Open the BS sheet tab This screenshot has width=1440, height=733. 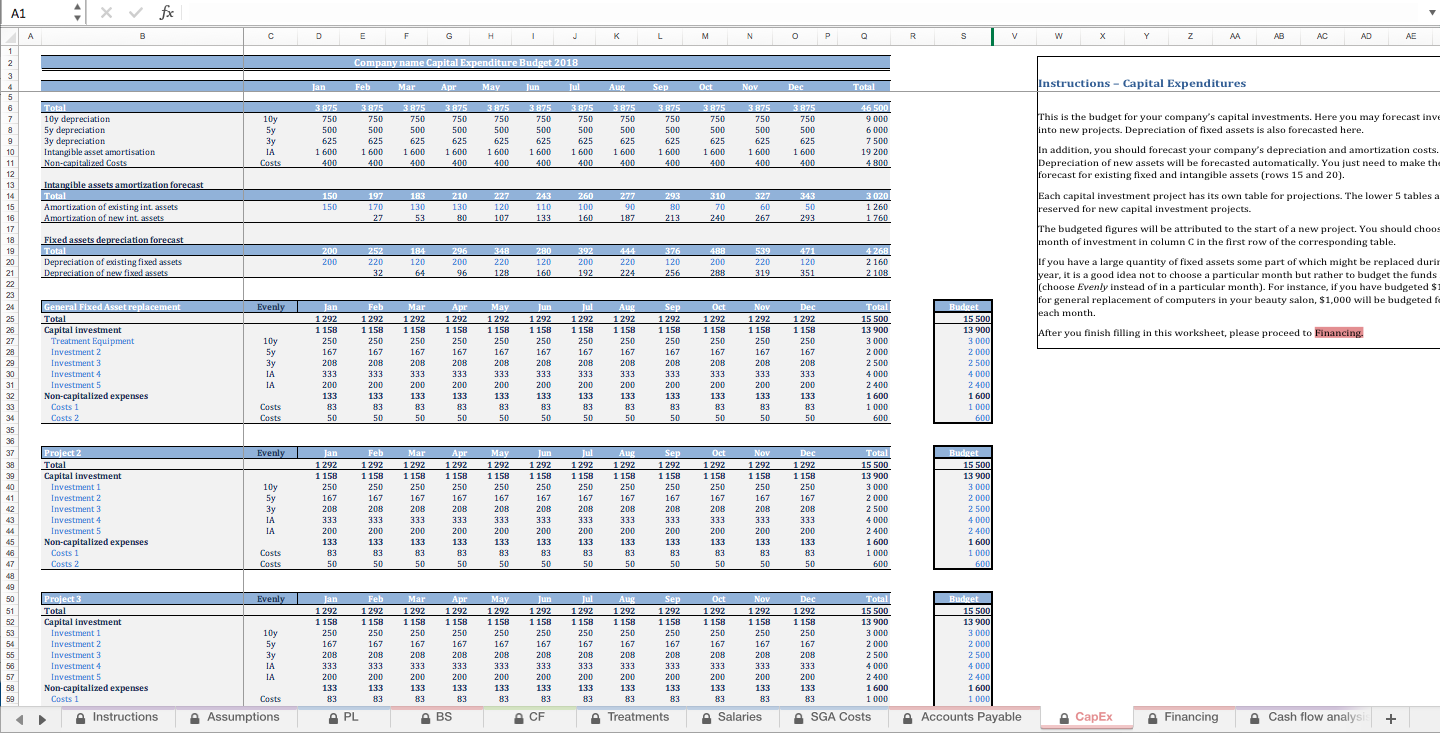pyautogui.click(x=435, y=717)
